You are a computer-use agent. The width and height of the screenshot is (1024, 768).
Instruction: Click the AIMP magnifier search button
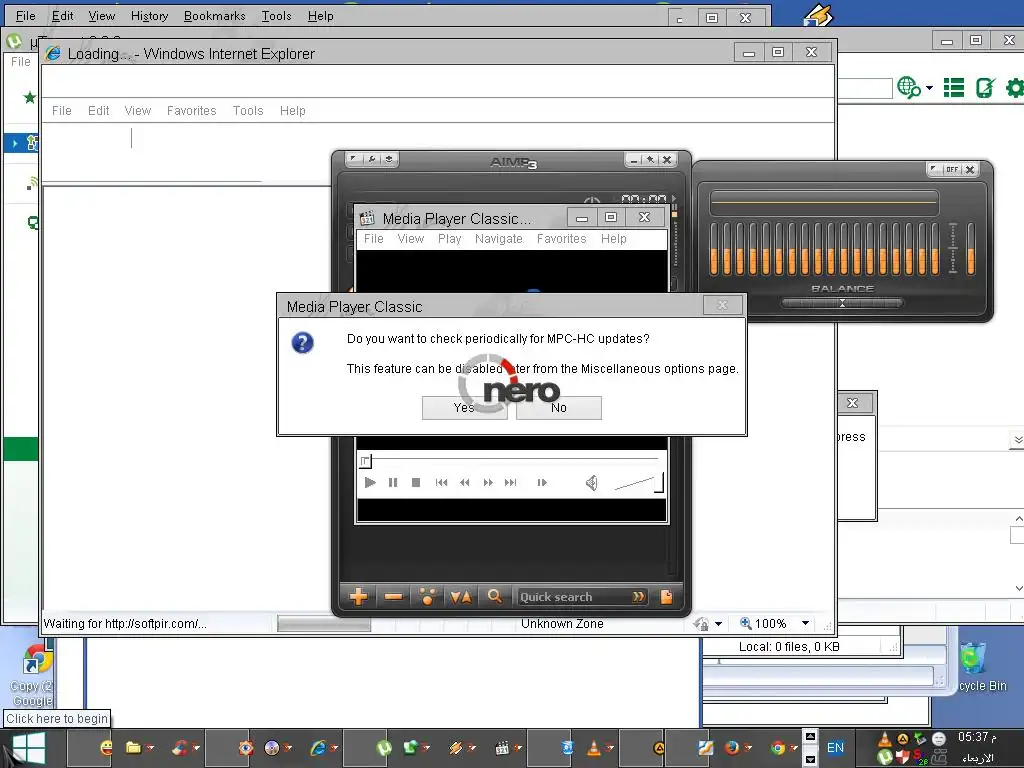494,596
